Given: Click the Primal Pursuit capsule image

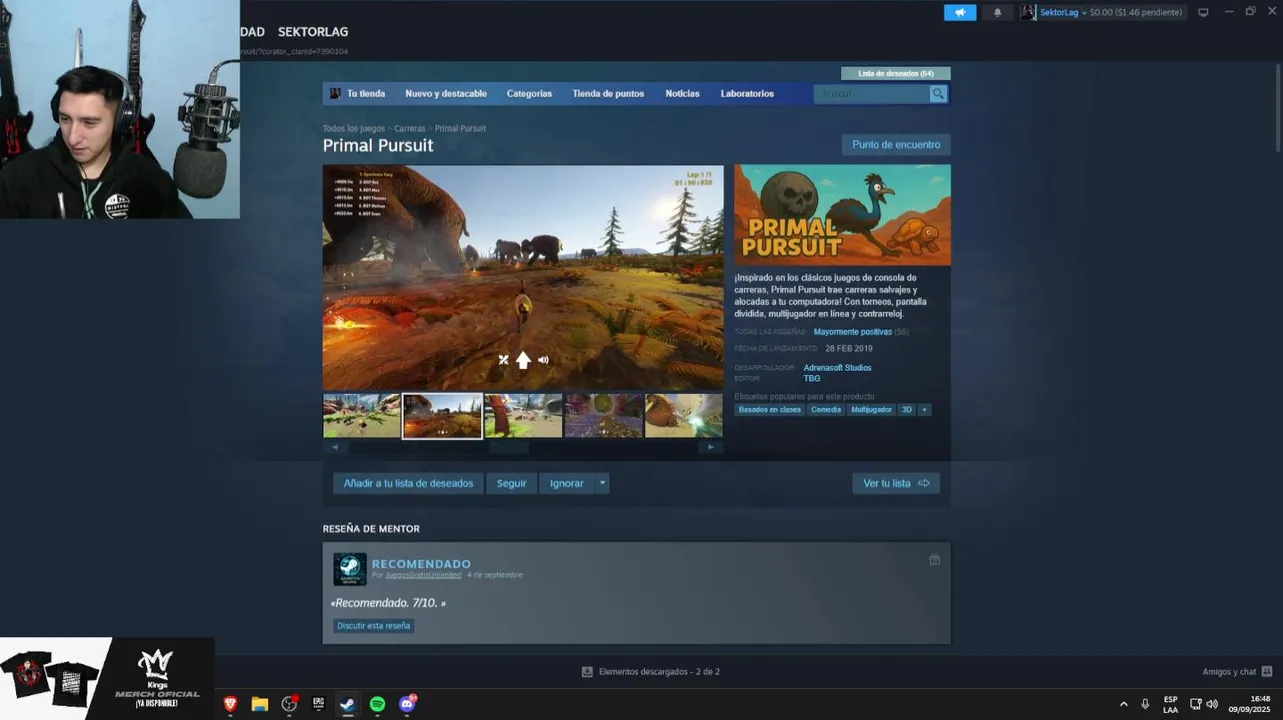Looking at the screenshot, I should click(842, 215).
